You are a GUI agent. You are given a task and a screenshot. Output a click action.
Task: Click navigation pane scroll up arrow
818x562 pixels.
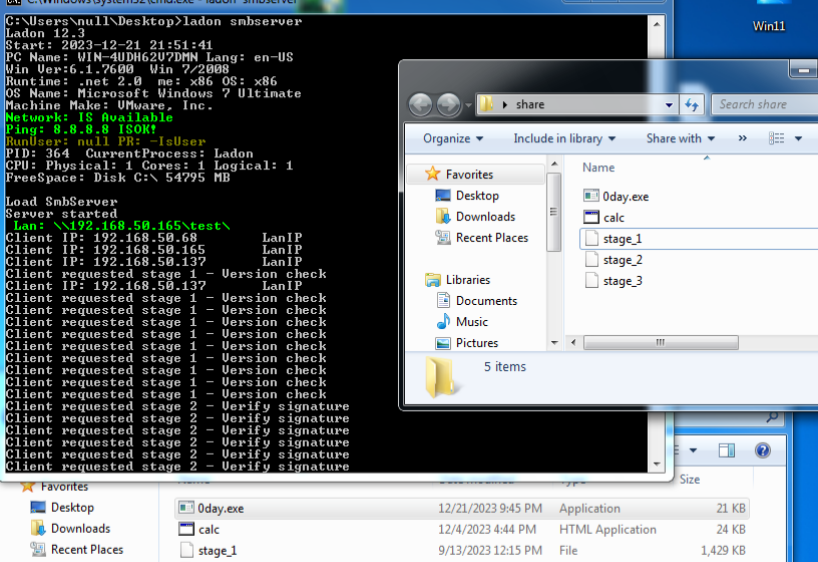tap(554, 164)
